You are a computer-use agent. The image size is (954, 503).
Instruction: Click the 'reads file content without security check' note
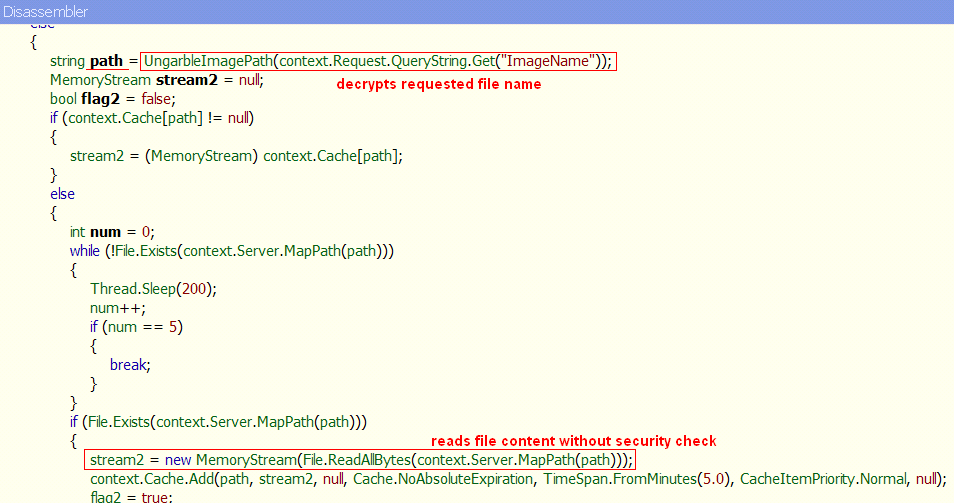click(x=573, y=441)
